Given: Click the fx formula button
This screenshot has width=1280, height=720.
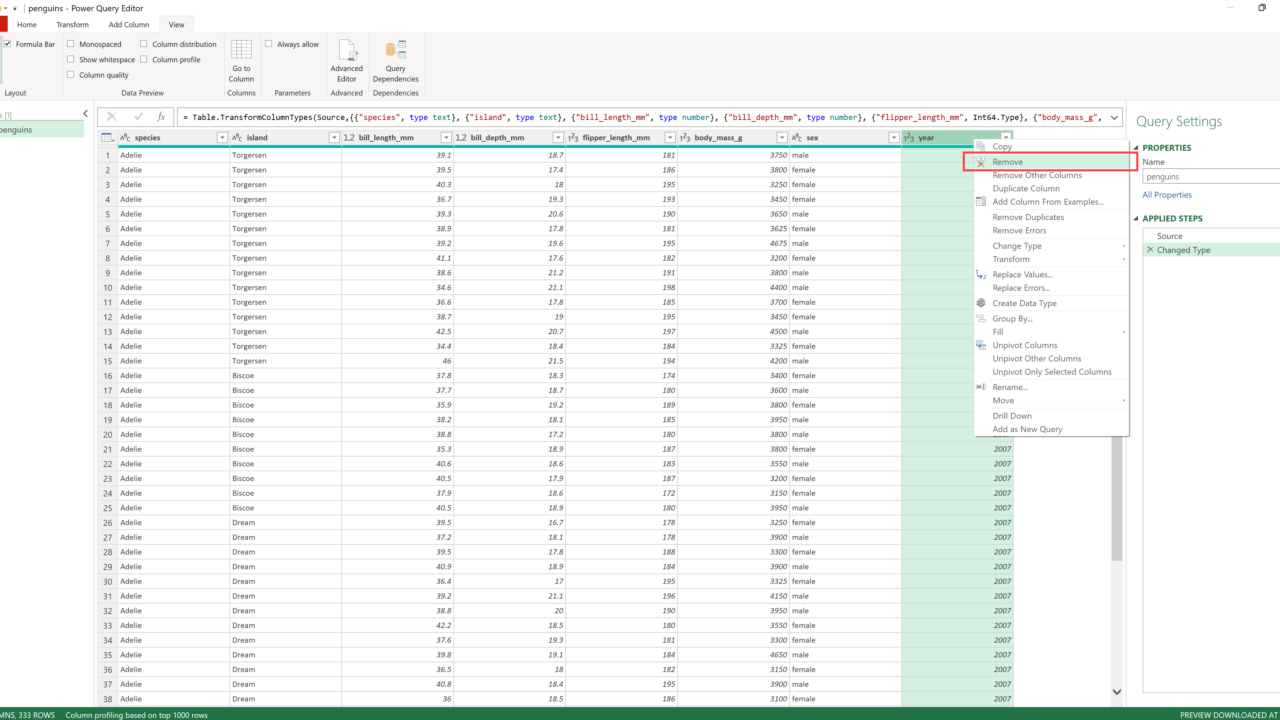Looking at the screenshot, I should tap(161, 117).
